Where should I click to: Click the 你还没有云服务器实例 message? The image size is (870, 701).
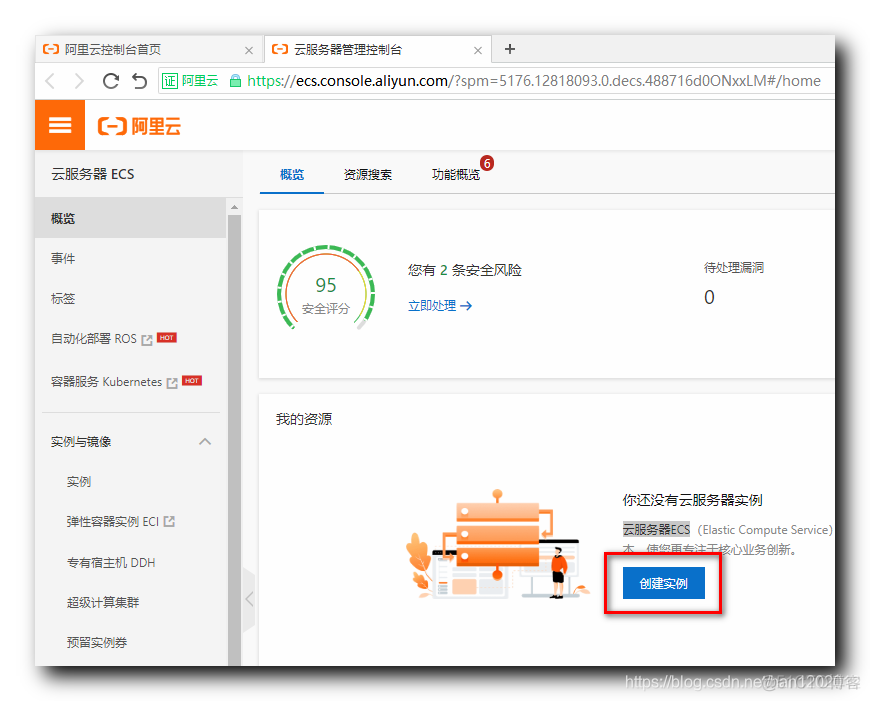[692, 500]
